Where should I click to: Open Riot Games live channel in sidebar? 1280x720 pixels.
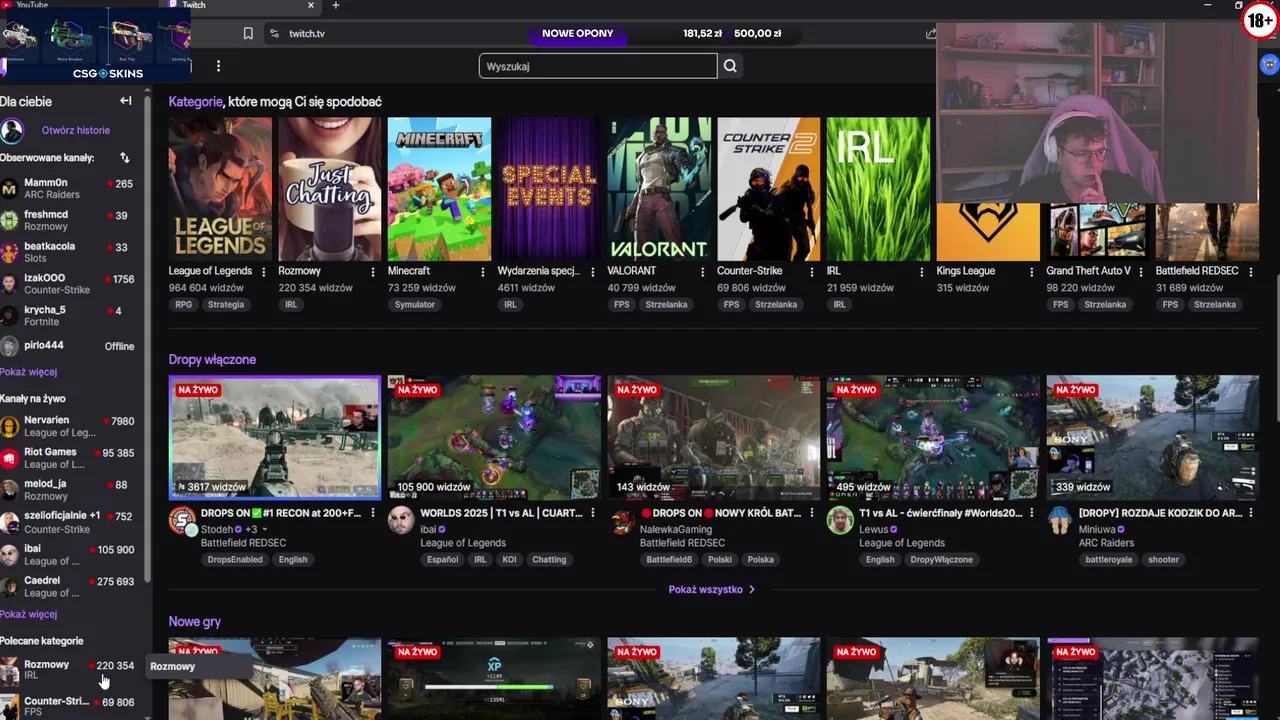68,458
